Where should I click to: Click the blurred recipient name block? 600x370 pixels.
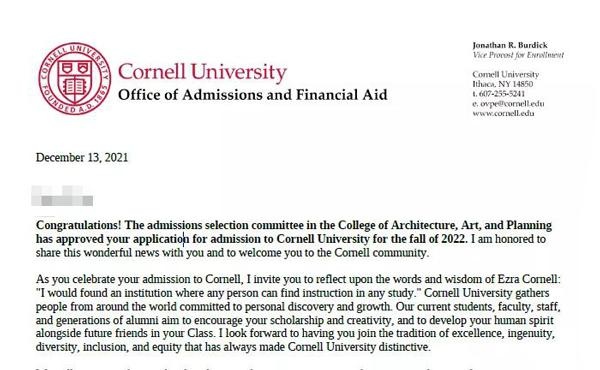point(62,196)
